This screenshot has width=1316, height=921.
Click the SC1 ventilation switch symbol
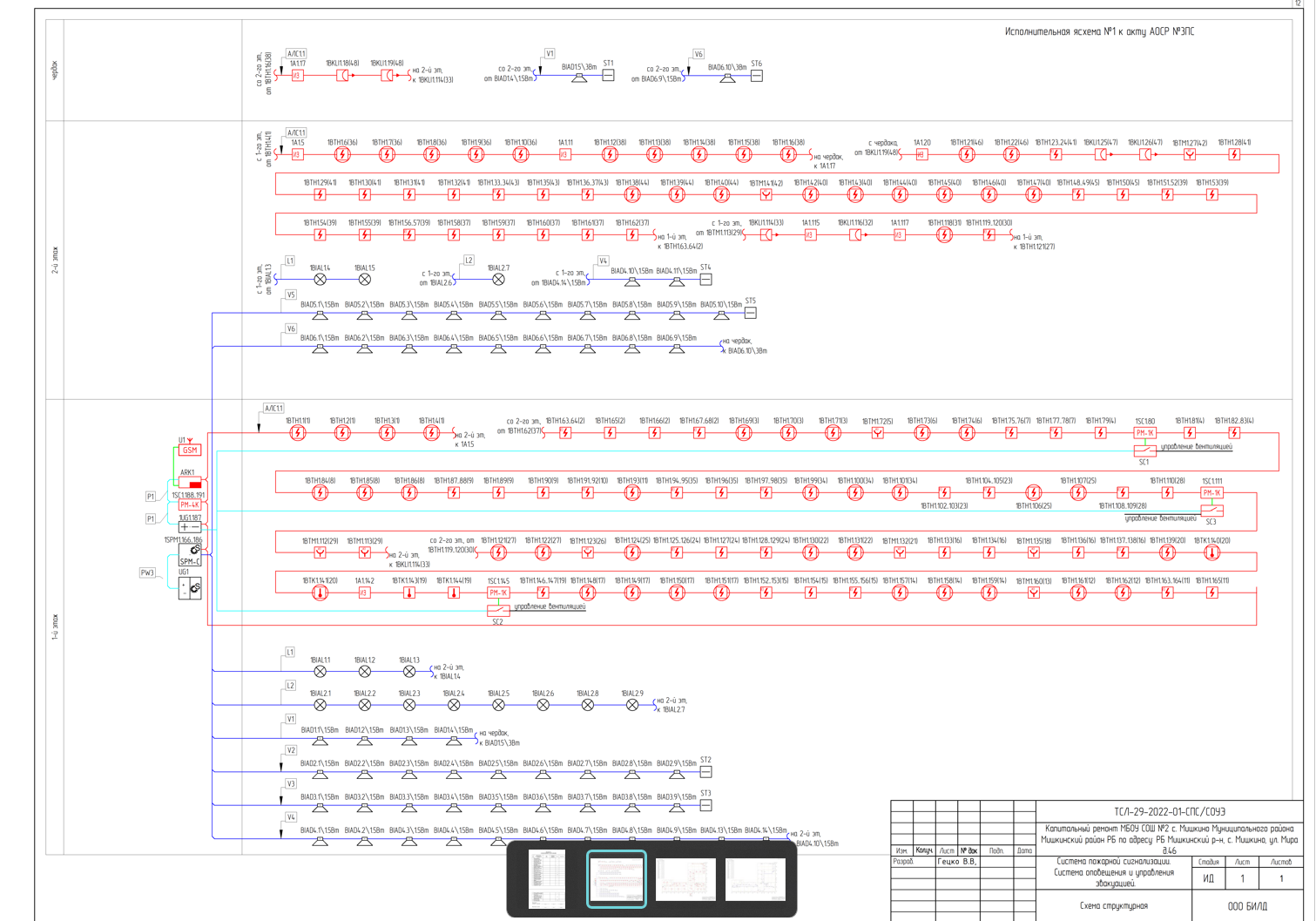(x=1144, y=450)
